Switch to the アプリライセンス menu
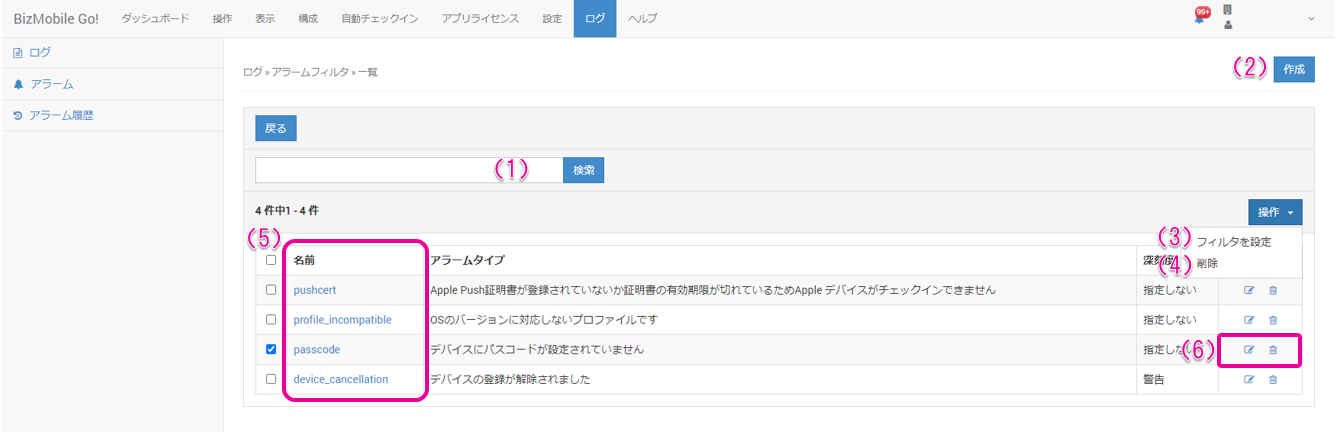Screen dimensions: 1336x434 point(480,19)
